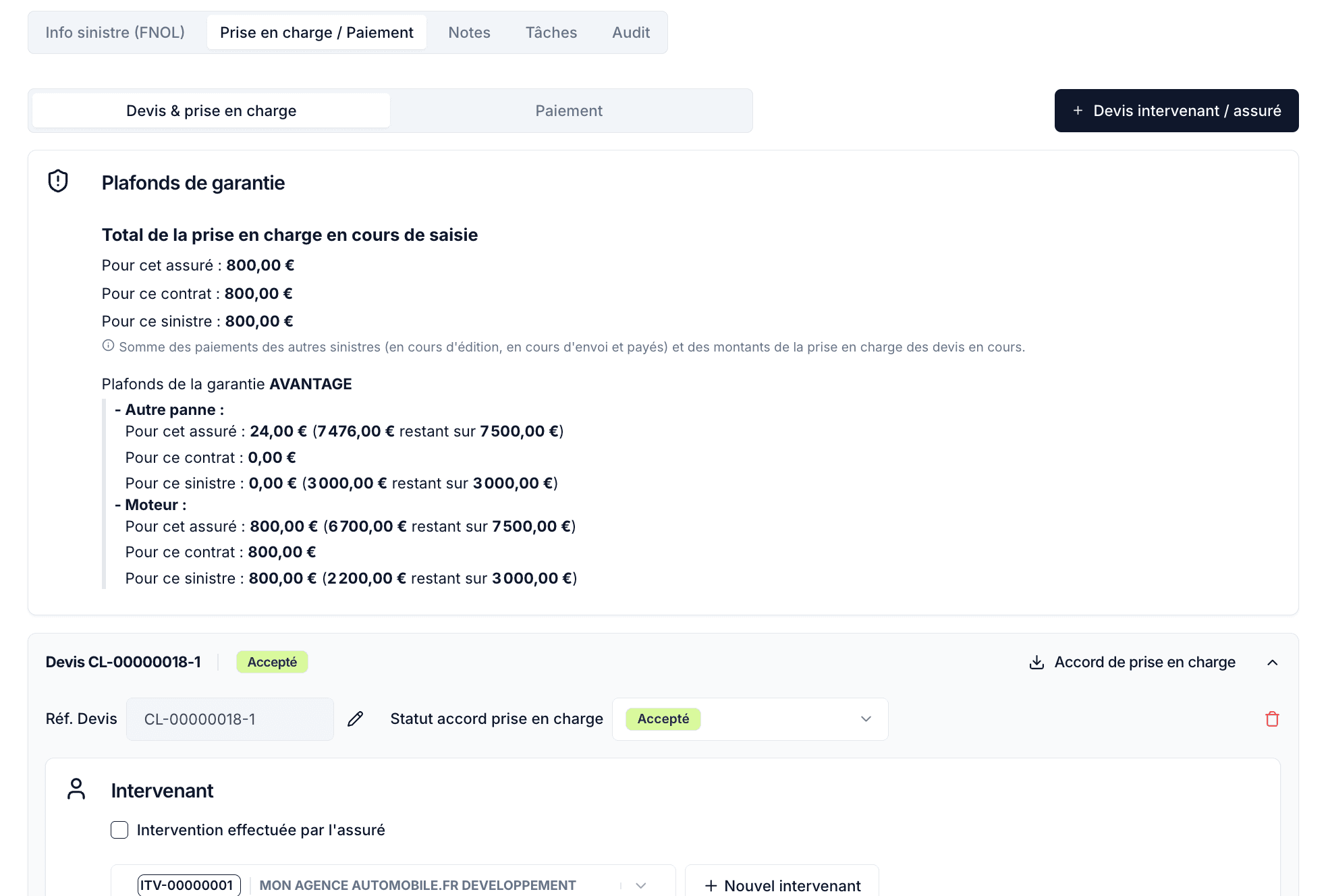Go to the Info sinistre (FNOL) tab
1328x896 pixels.
click(x=115, y=32)
